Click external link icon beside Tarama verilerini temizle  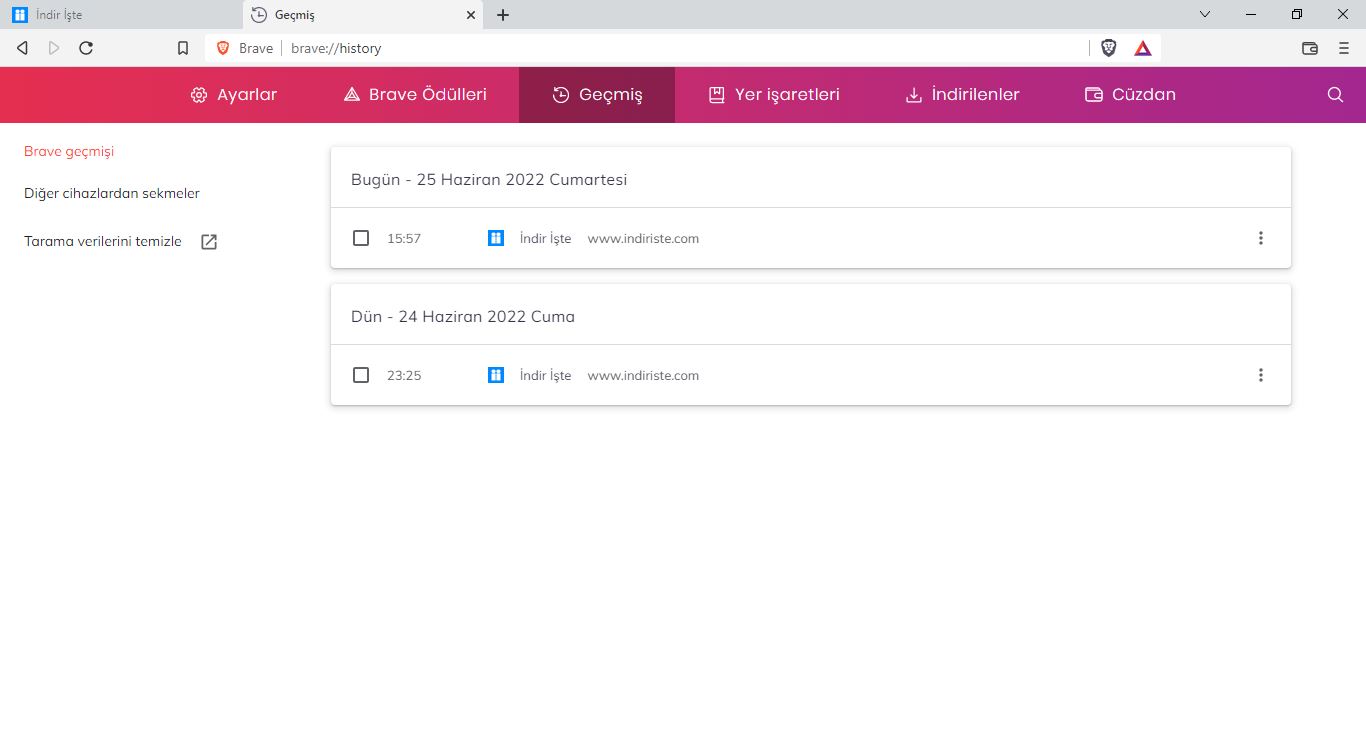coord(209,242)
